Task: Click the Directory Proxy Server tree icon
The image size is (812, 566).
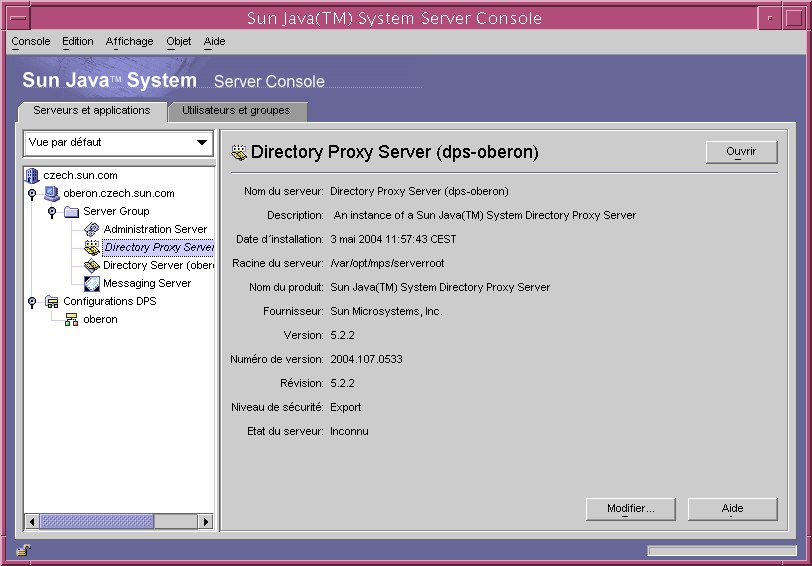Action: (x=92, y=248)
